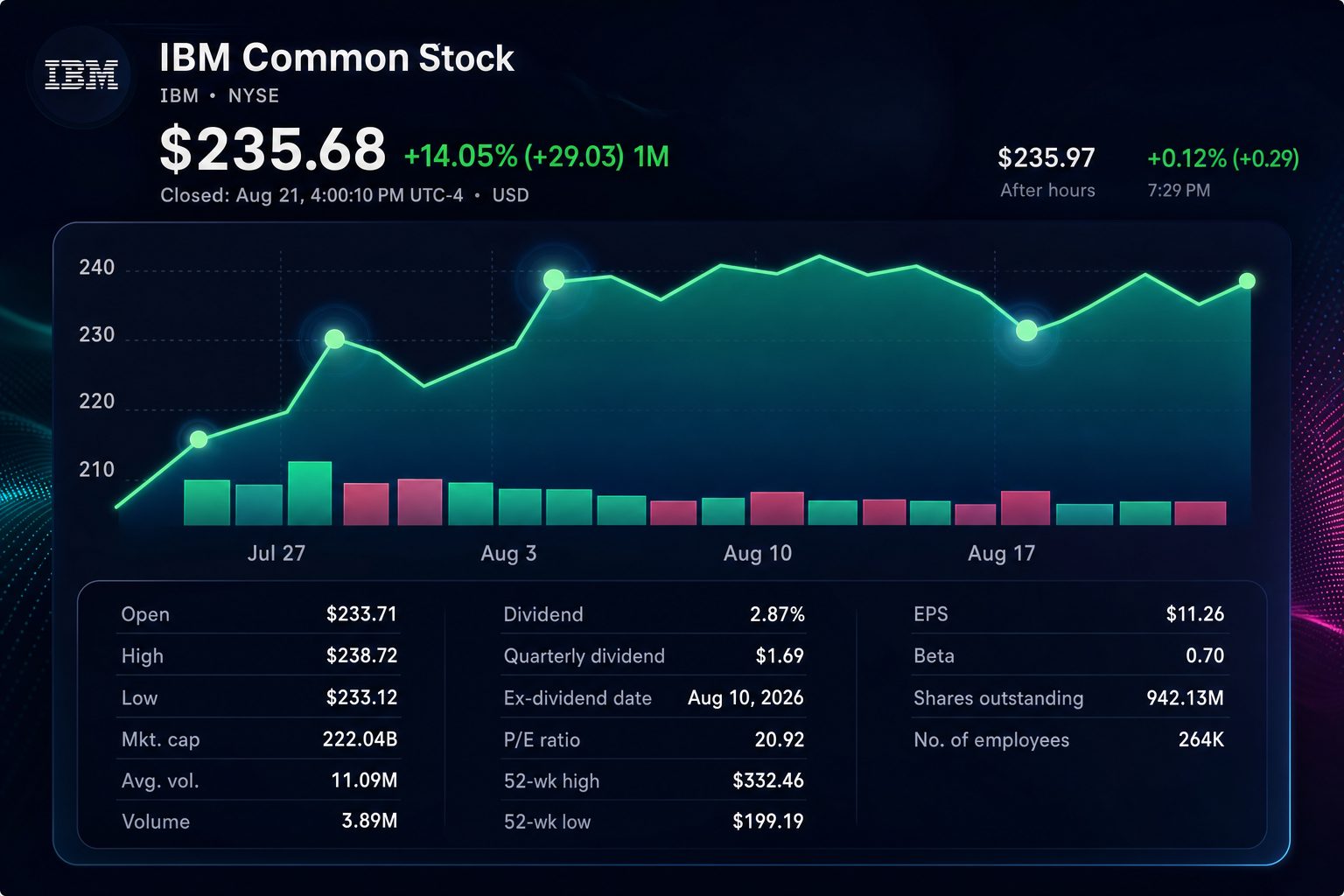Click the Quarterly dividend value $1.69

(x=780, y=655)
